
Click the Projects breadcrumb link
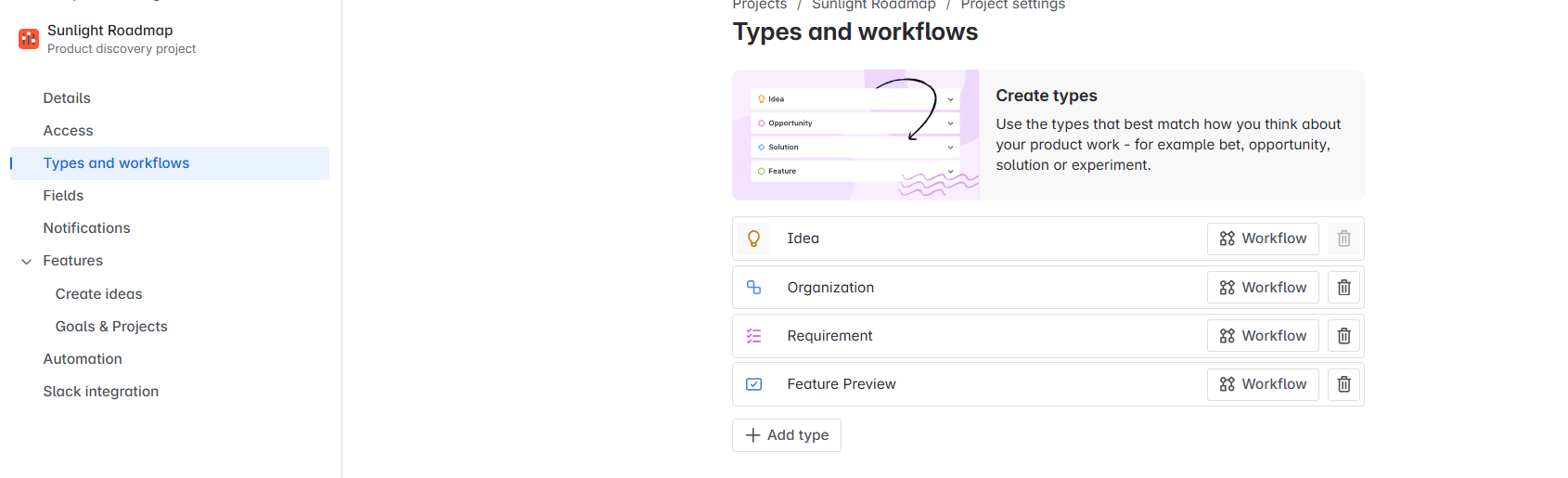759,5
